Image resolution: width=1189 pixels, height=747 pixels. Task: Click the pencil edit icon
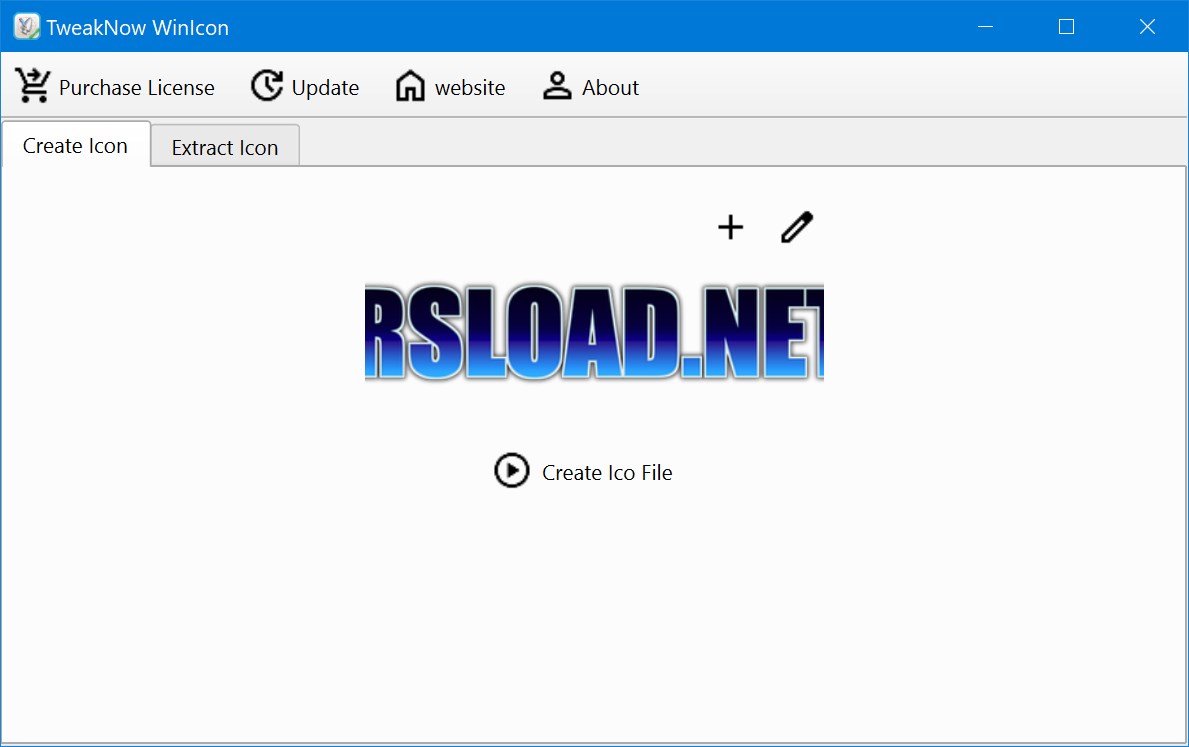click(x=797, y=228)
